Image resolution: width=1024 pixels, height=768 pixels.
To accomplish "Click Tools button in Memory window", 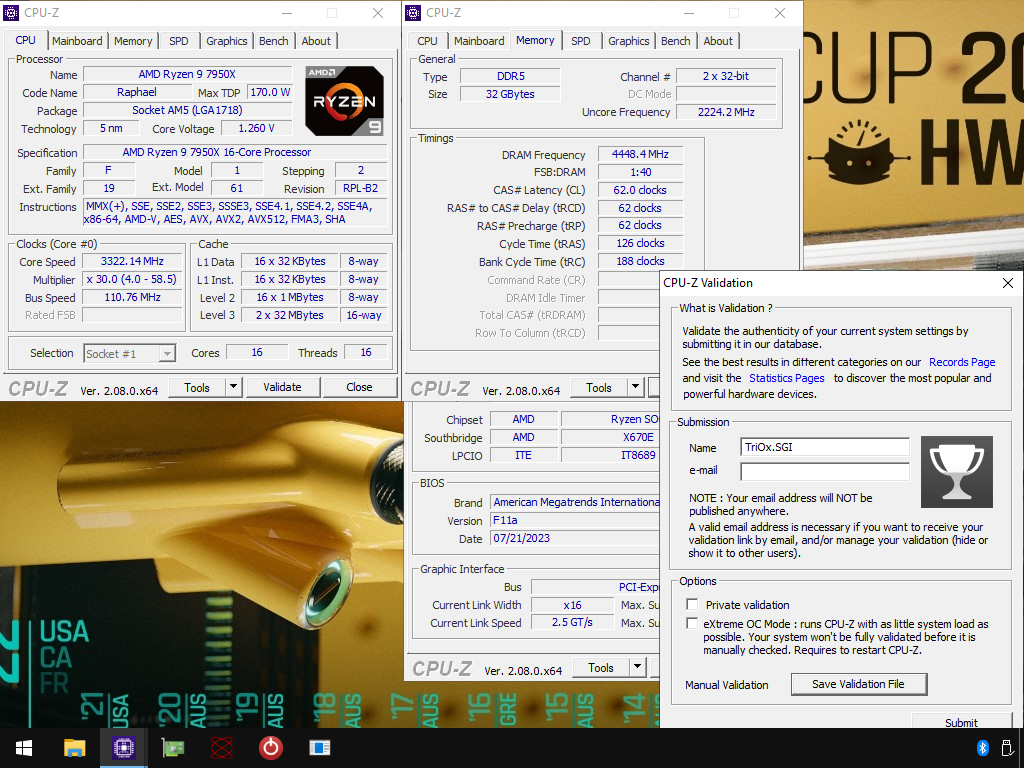I will pos(599,387).
